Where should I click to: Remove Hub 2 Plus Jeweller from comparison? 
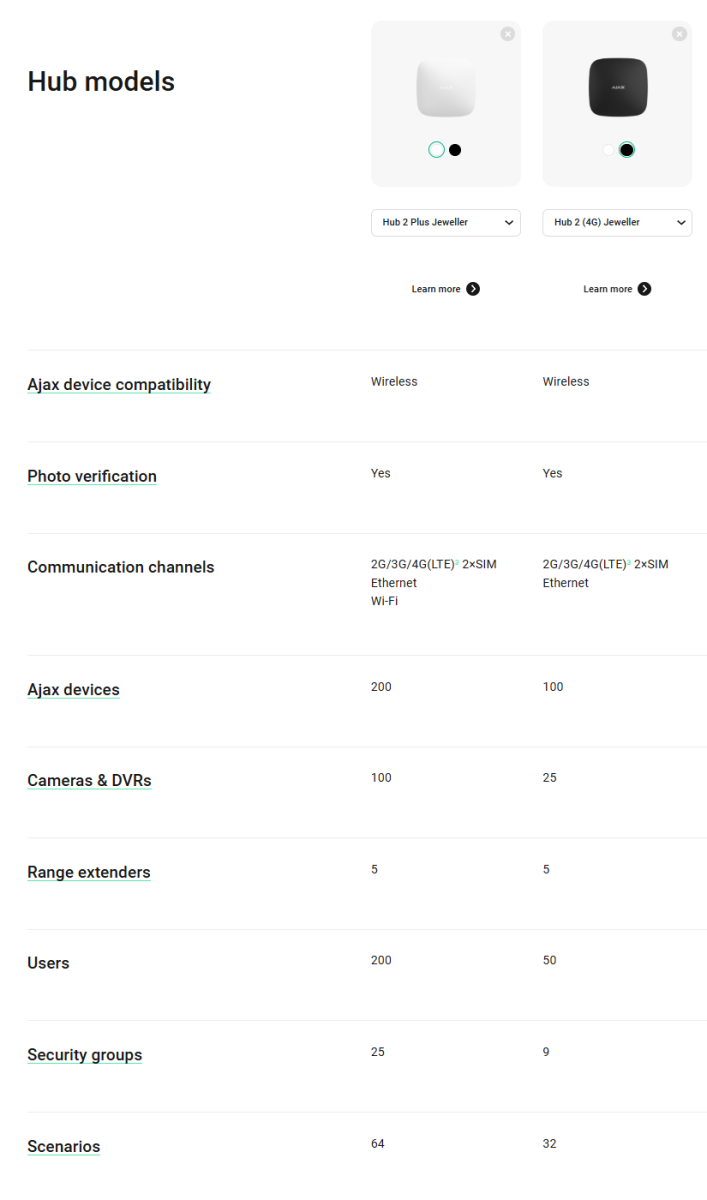point(508,34)
